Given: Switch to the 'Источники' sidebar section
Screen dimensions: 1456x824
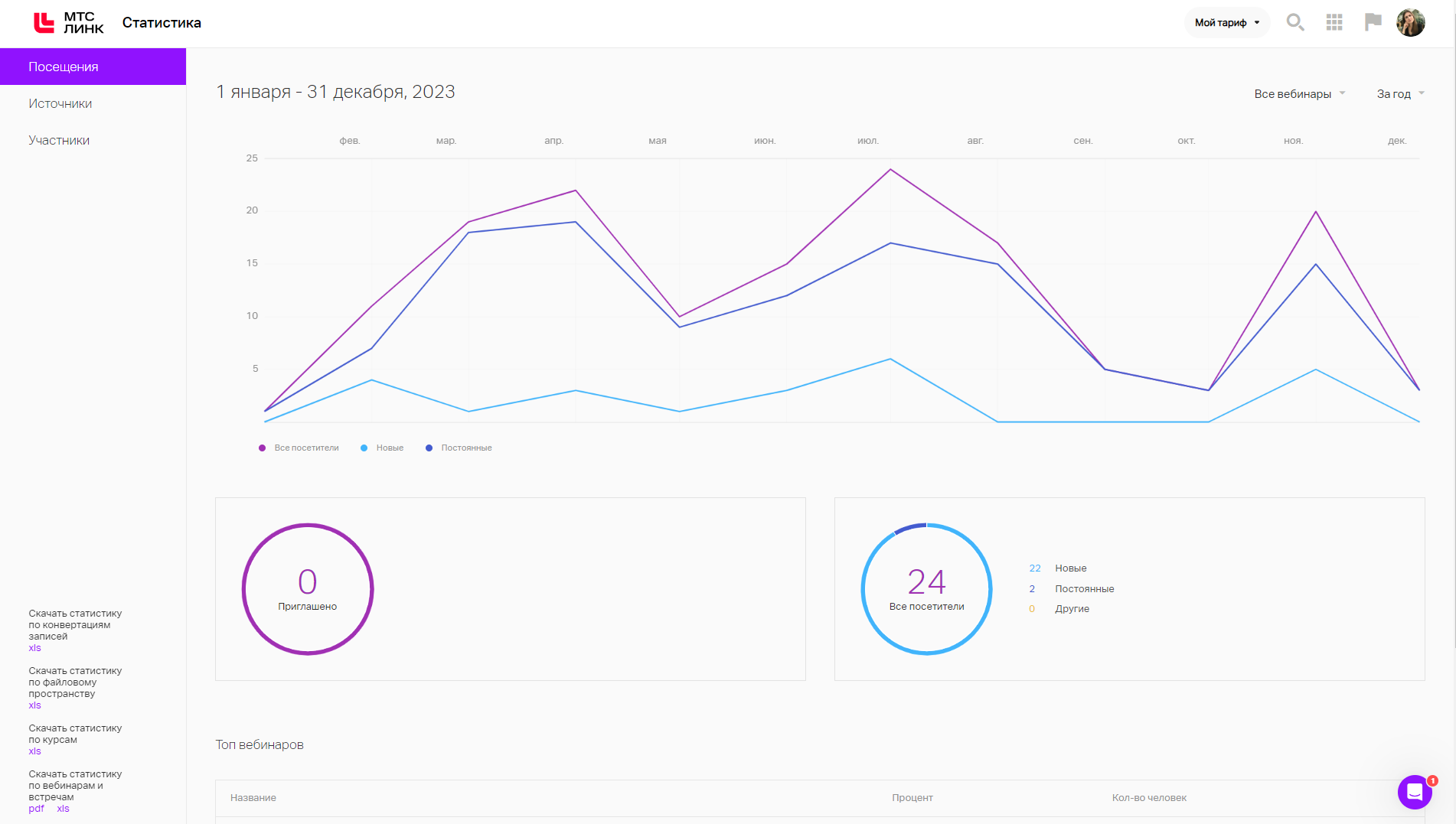Looking at the screenshot, I should pyautogui.click(x=60, y=103).
